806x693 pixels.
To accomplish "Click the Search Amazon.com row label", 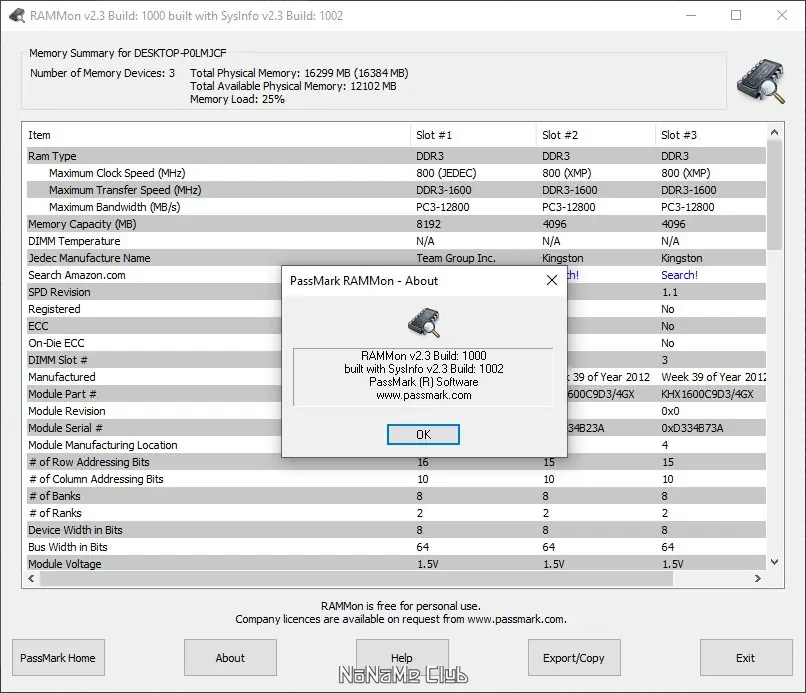I will pyautogui.click(x=77, y=275).
